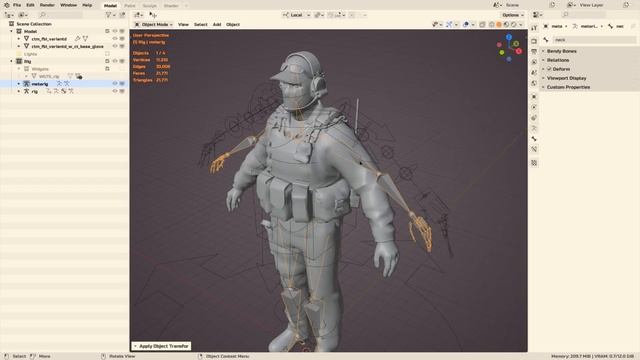This screenshot has width=640, height=360.
Task: Click the bone name field 'neck'
Action: pyautogui.click(x=594, y=40)
